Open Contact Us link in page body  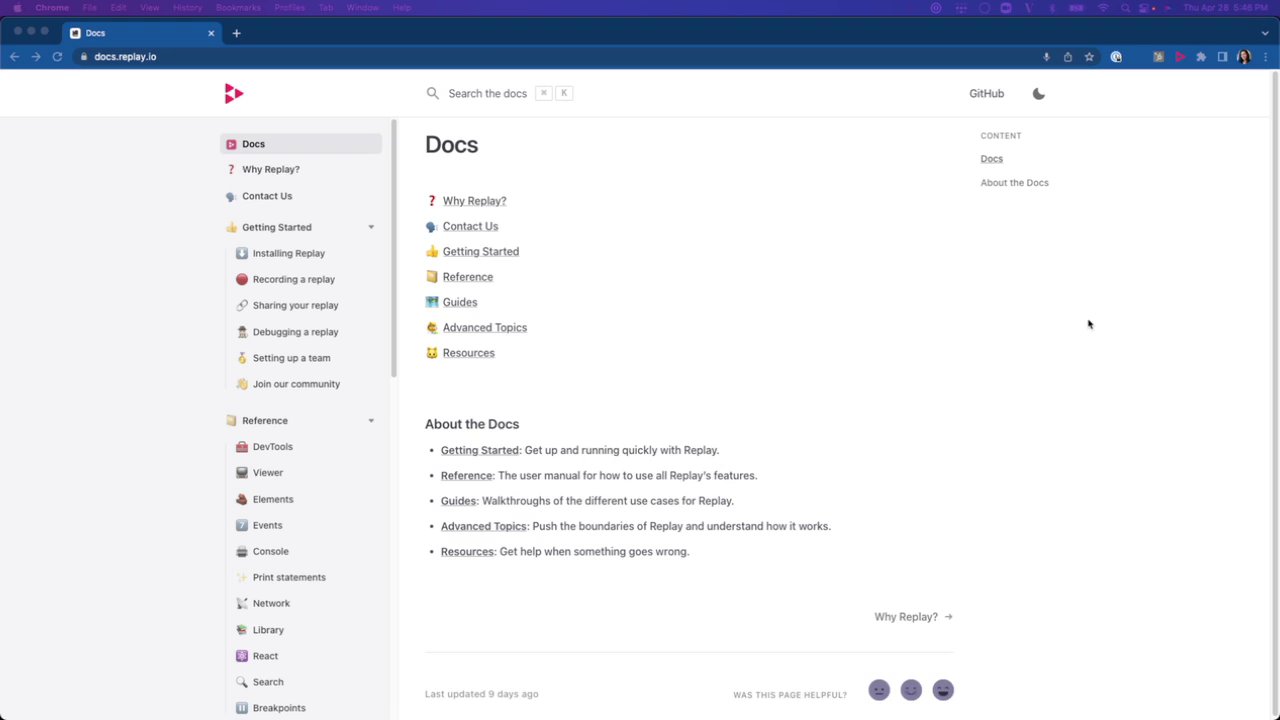click(x=470, y=226)
